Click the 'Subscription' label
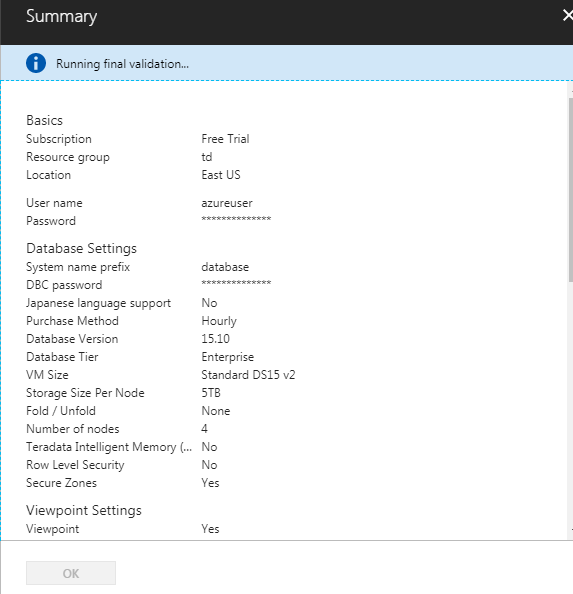This screenshot has width=573, height=594. coord(59,139)
